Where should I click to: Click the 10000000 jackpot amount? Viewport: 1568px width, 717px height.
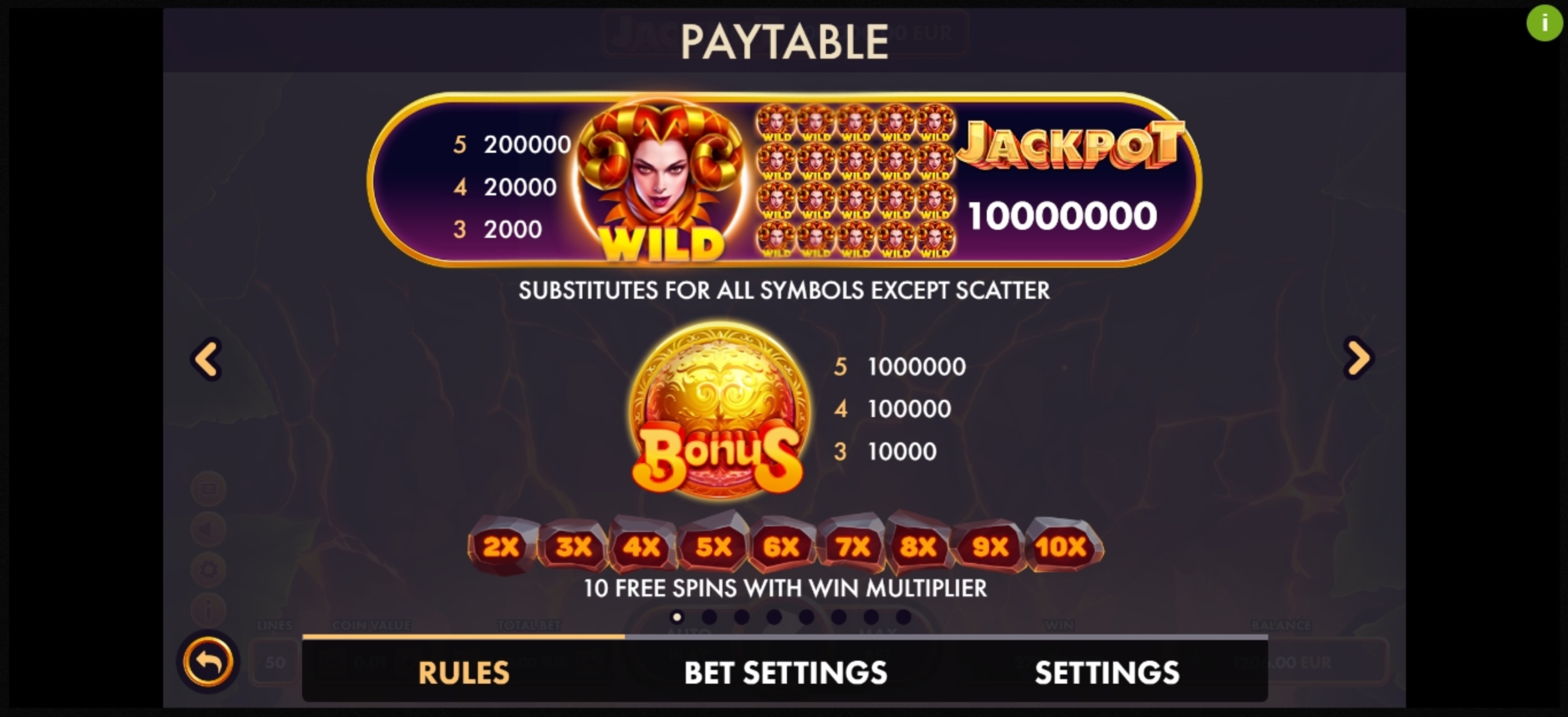click(x=1062, y=215)
